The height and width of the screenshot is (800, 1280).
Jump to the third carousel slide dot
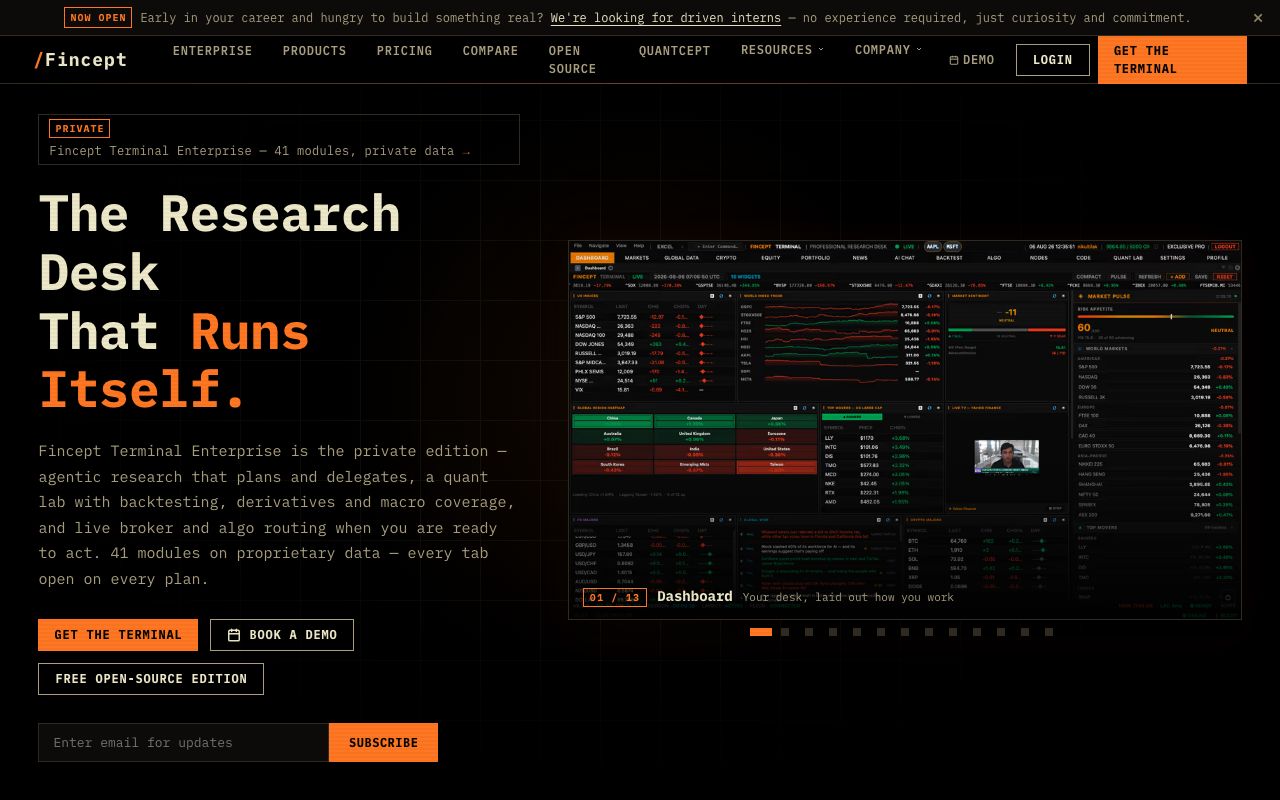(809, 632)
